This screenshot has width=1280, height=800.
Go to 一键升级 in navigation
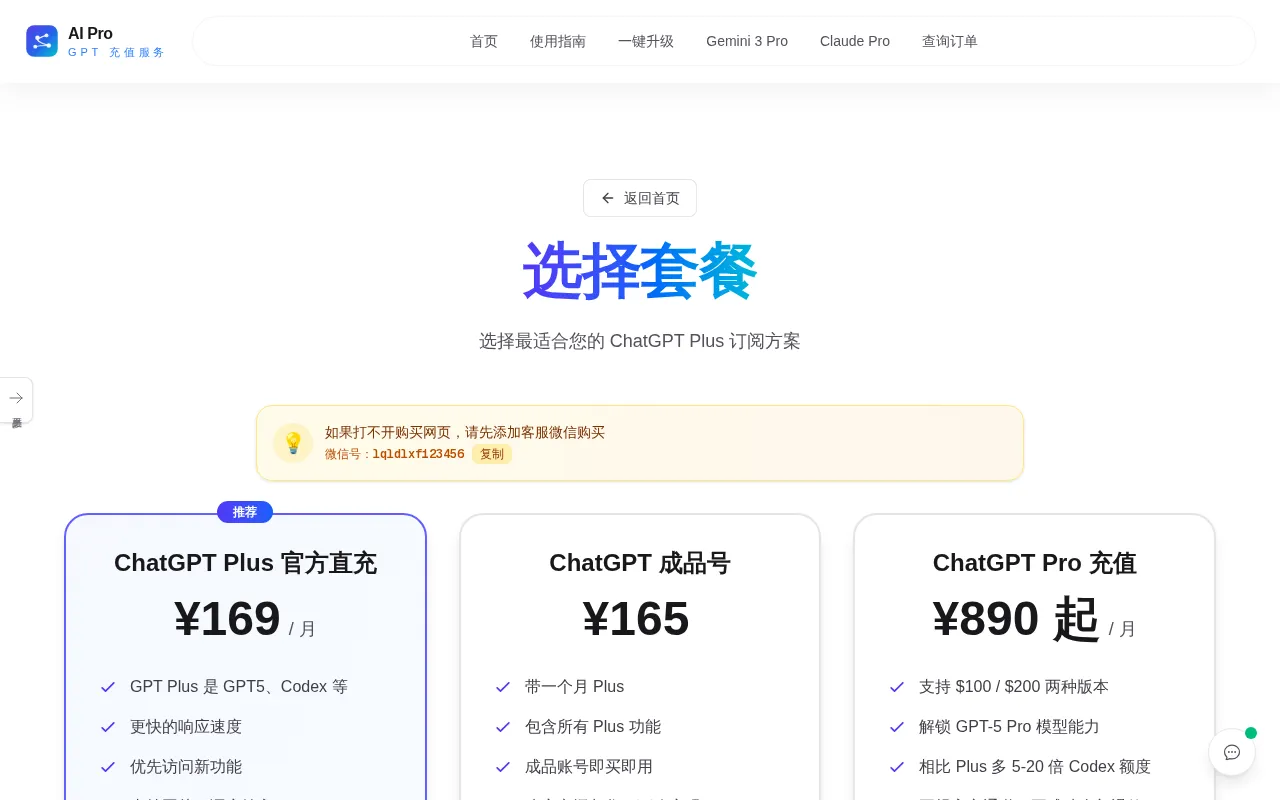pyautogui.click(x=646, y=41)
